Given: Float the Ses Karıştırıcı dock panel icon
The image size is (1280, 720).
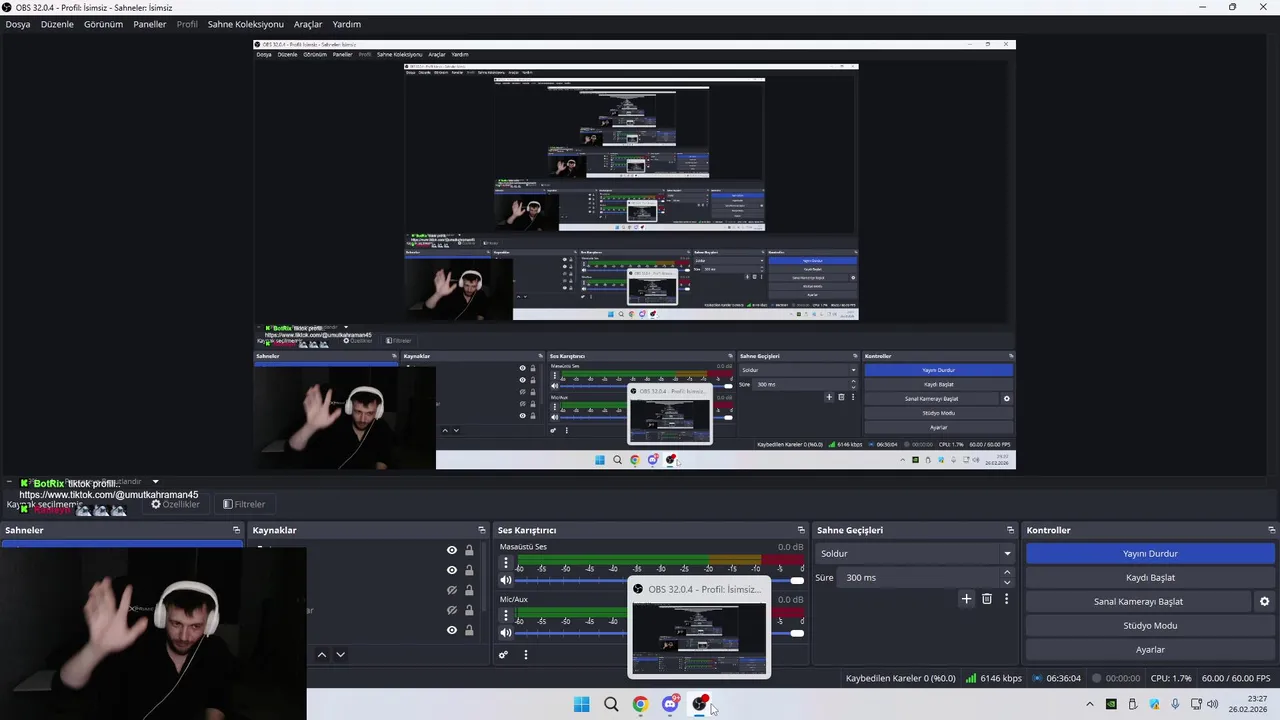Looking at the screenshot, I should [x=801, y=530].
